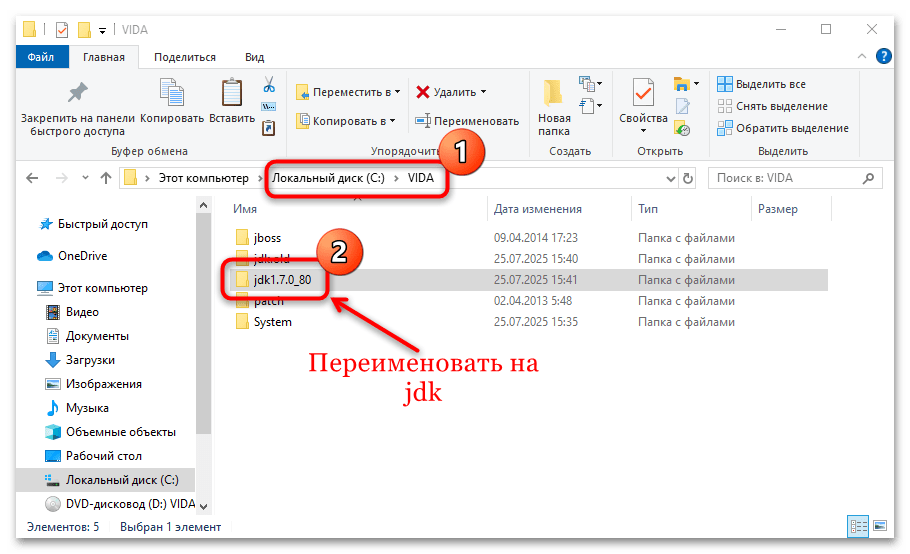
Task: Click the quick access properties icon in the title bar
Action: (x=62, y=30)
